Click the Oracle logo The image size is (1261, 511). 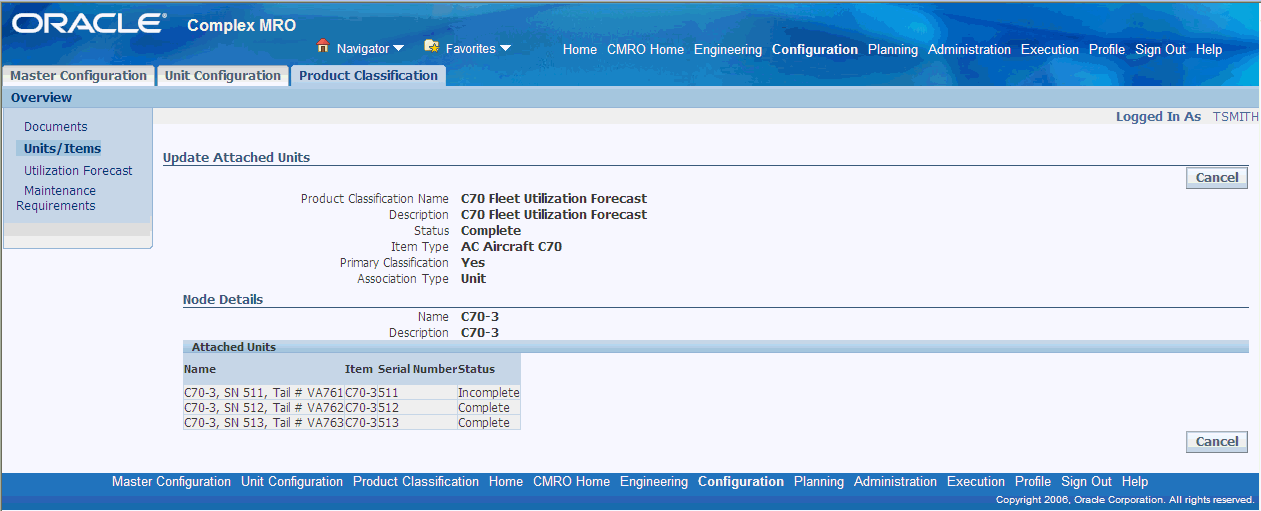[x=88, y=24]
